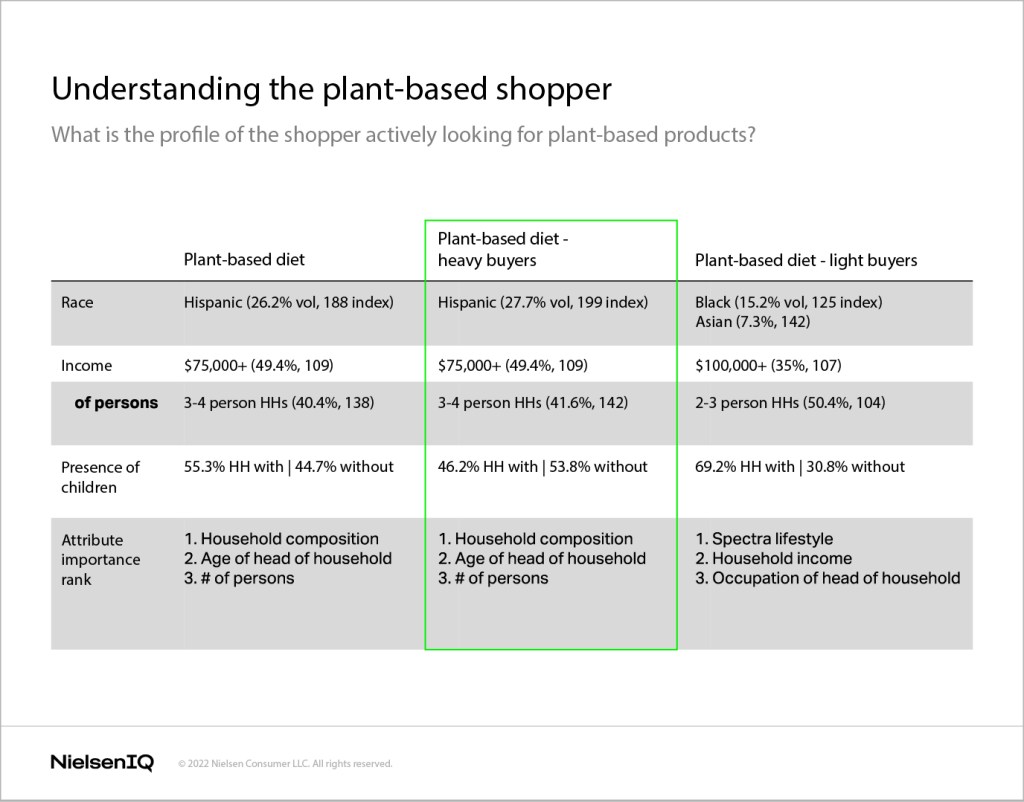
Task: Click the 'Plant-based diet - heavy buyers' header
Action: tap(503, 249)
